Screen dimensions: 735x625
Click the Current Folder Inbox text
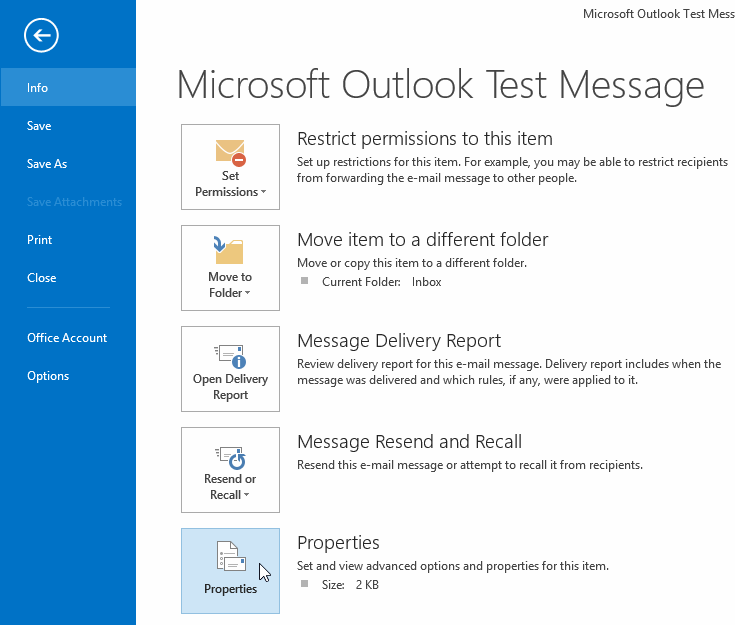382,282
